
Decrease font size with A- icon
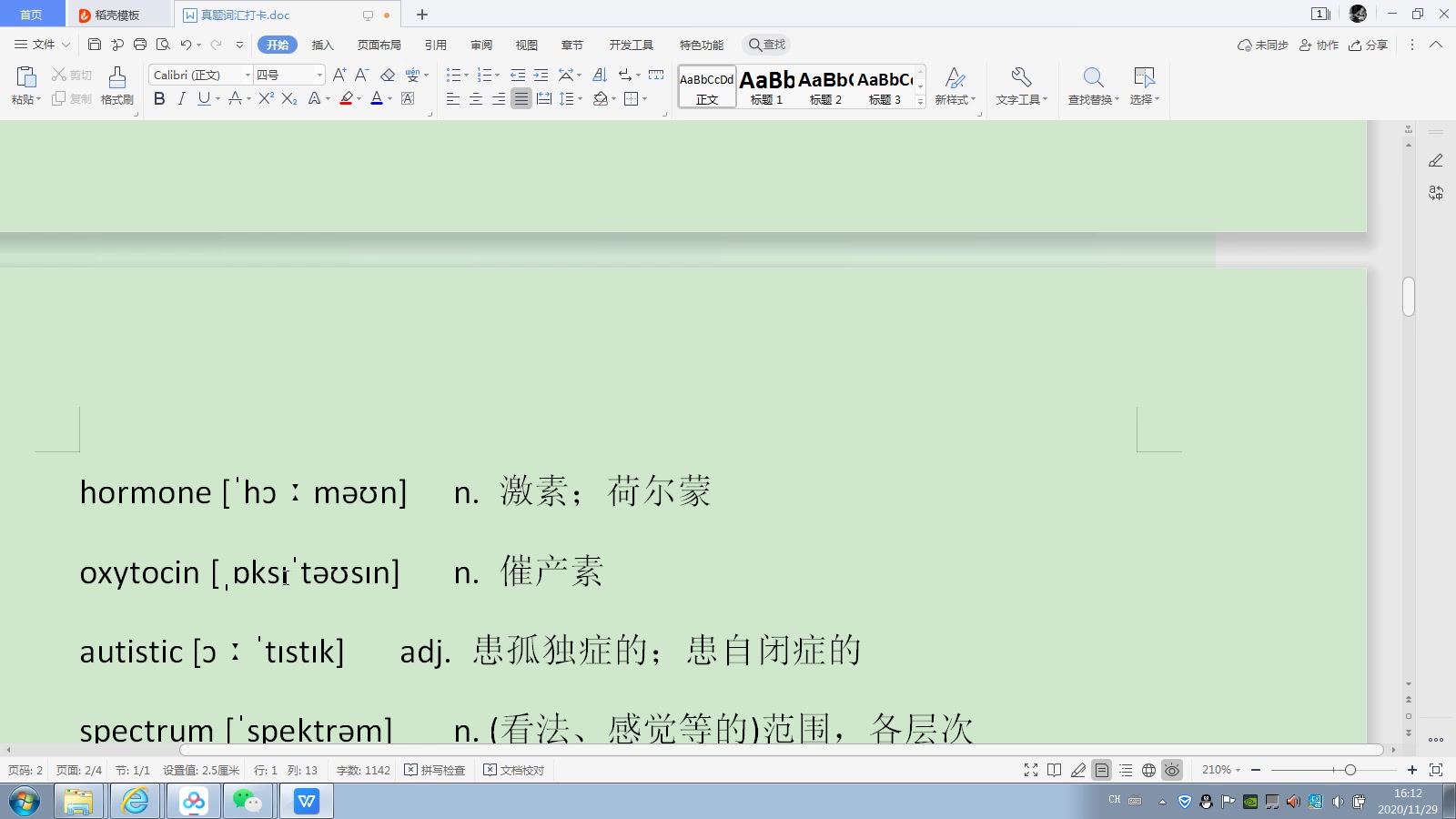point(362,75)
